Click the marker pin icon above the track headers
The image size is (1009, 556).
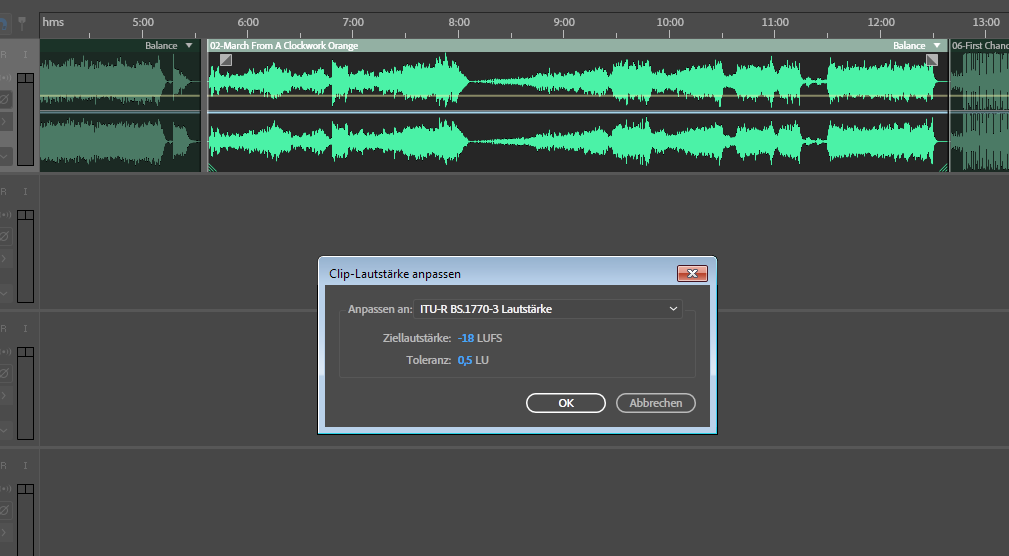click(x=22, y=21)
